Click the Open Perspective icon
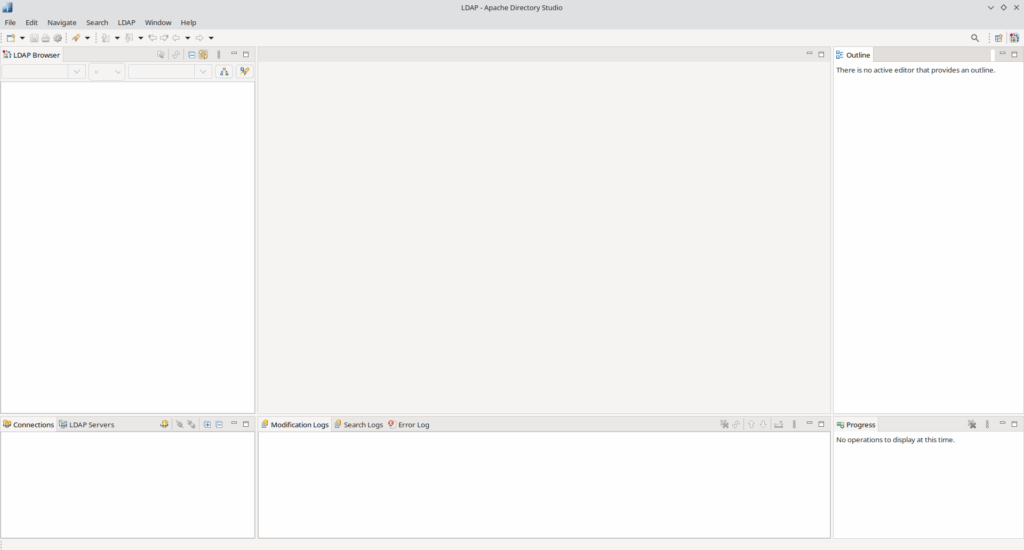 coord(999,38)
